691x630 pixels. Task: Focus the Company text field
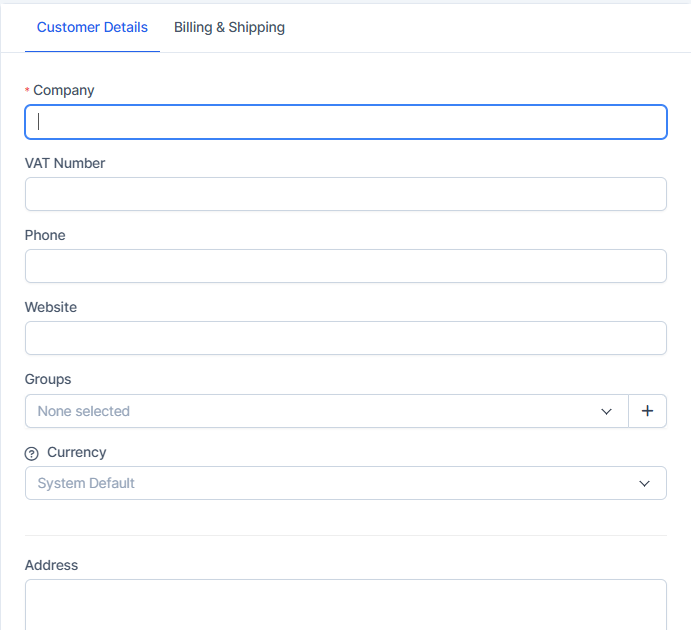point(345,122)
